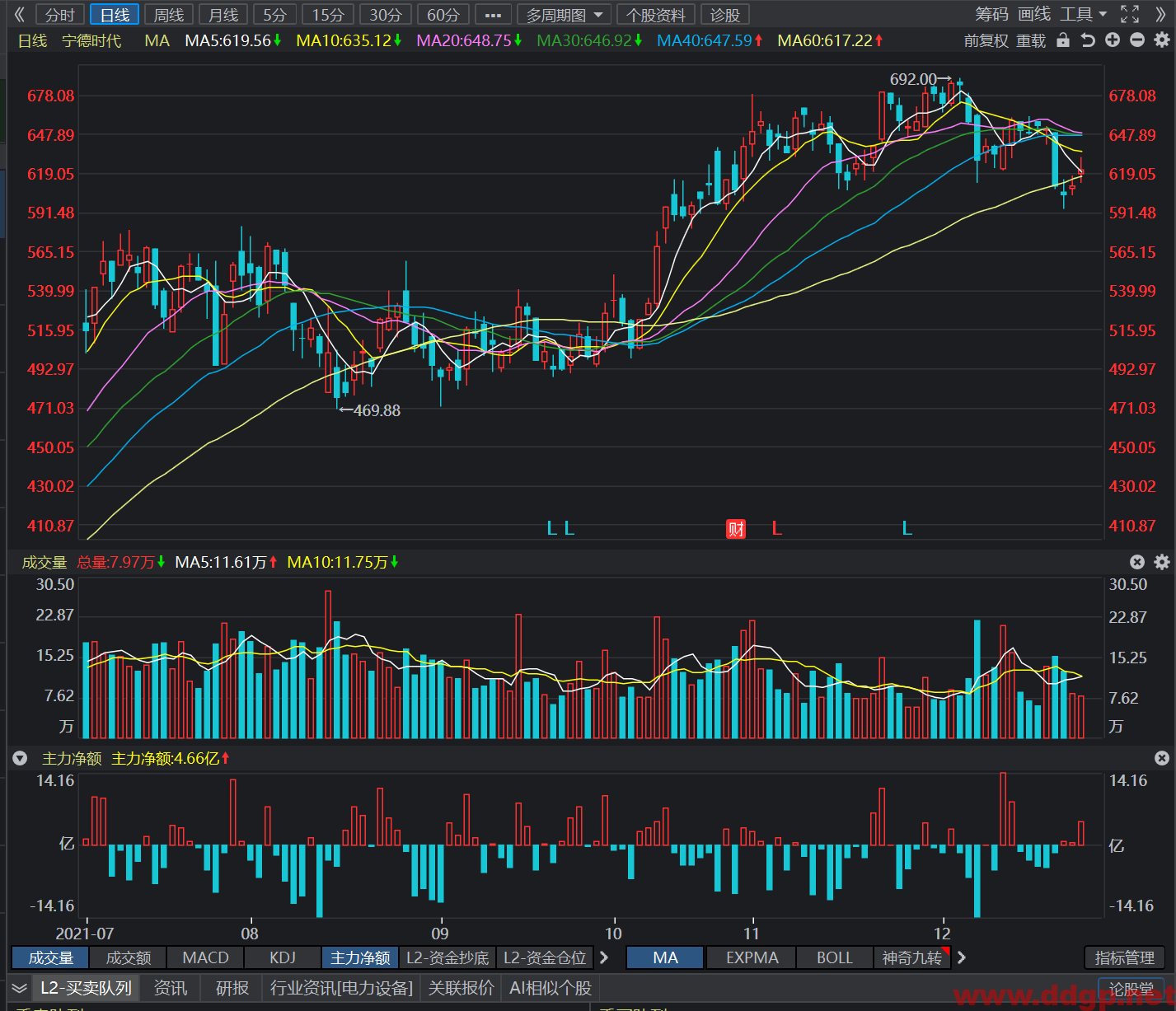
Task: Open 关联报价 tab
Action: pos(461,988)
